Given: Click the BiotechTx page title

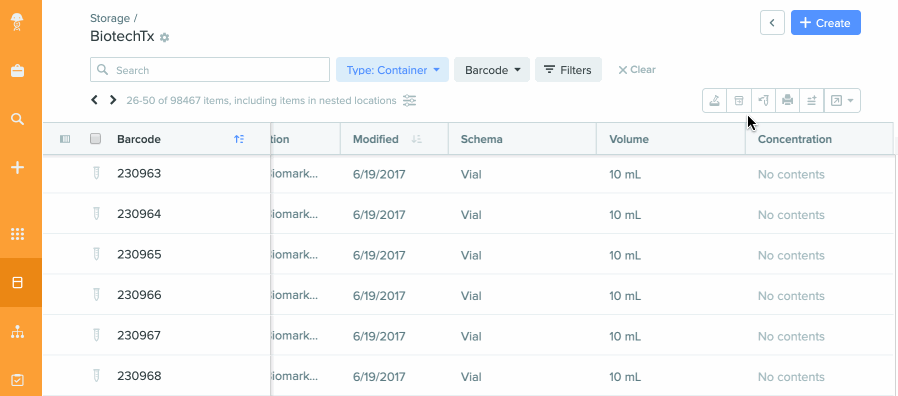Looking at the screenshot, I should click(x=122, y=36).
